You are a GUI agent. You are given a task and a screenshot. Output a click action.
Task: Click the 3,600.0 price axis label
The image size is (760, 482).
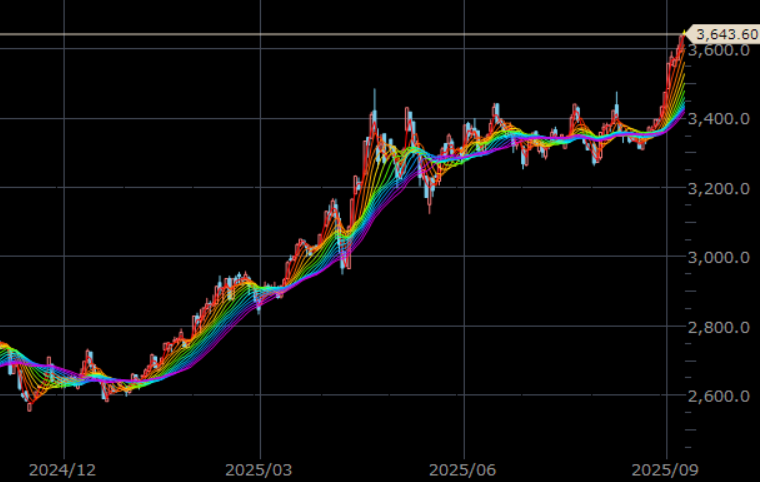(x=719, y=50)
